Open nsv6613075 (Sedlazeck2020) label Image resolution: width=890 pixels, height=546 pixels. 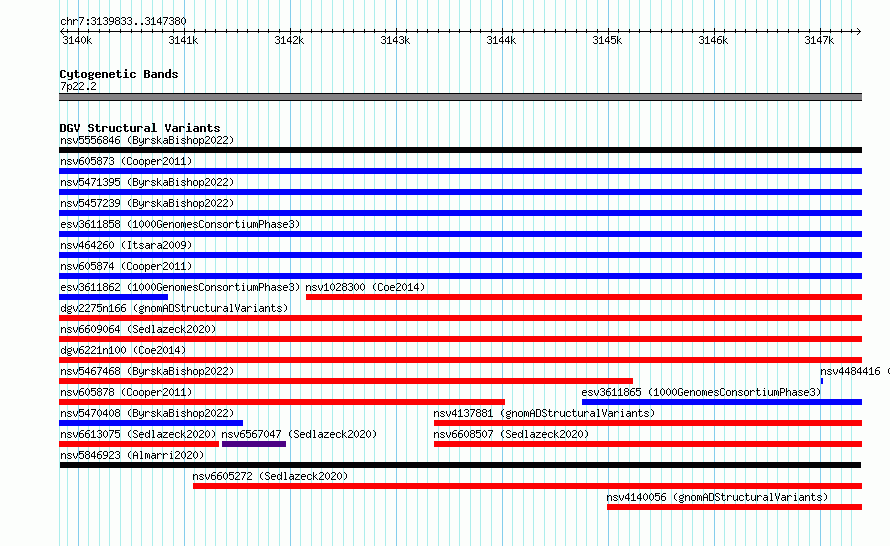(x=138, y=434)
